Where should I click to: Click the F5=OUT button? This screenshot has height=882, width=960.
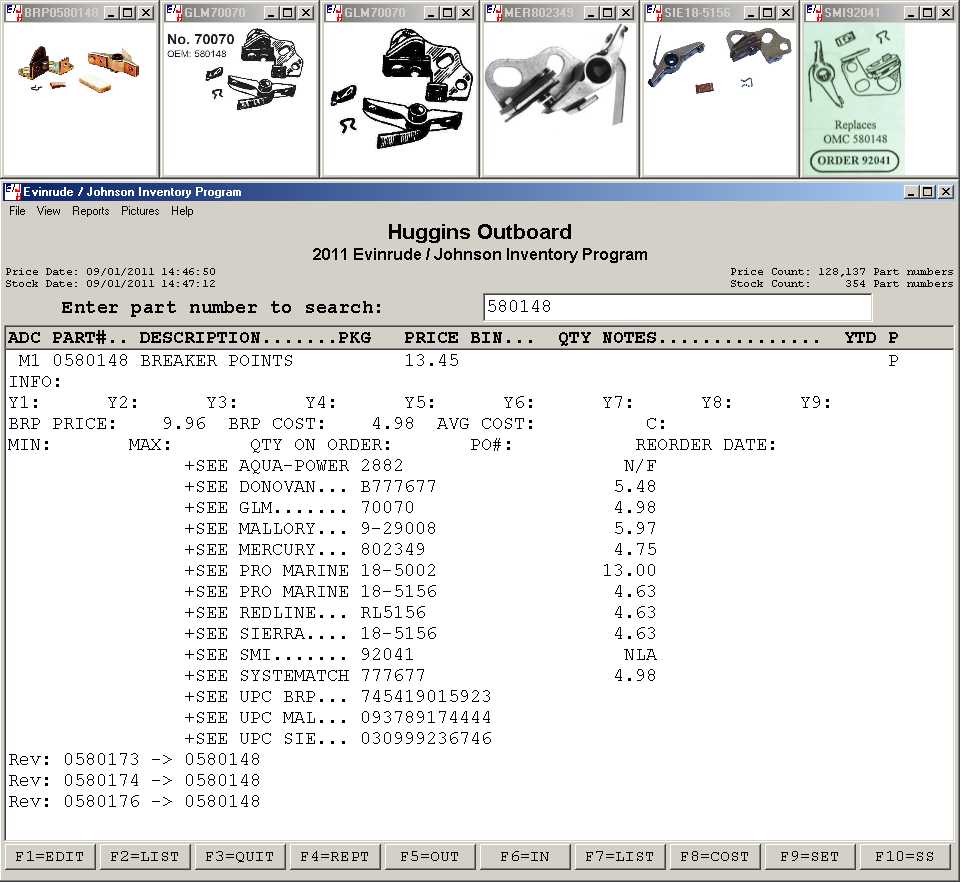[430, 856]
